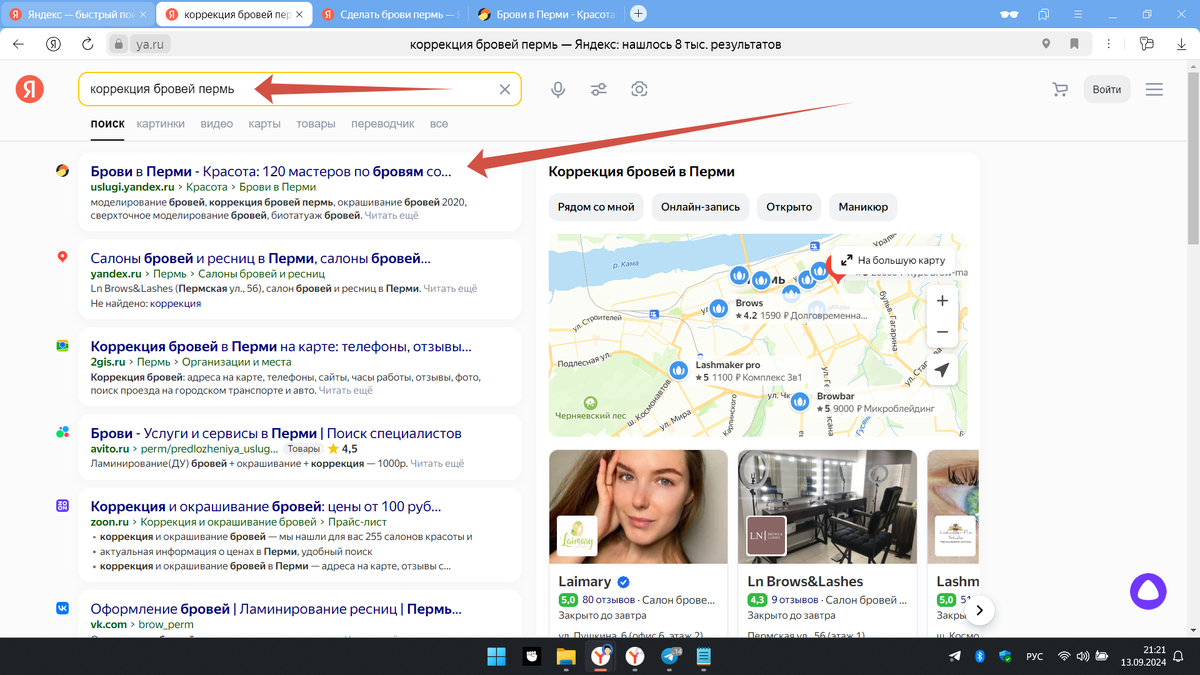Expand 'Читать ещё' under uslugi.yandex.ru result
1200x675 pixels.
tap(392, 215)
